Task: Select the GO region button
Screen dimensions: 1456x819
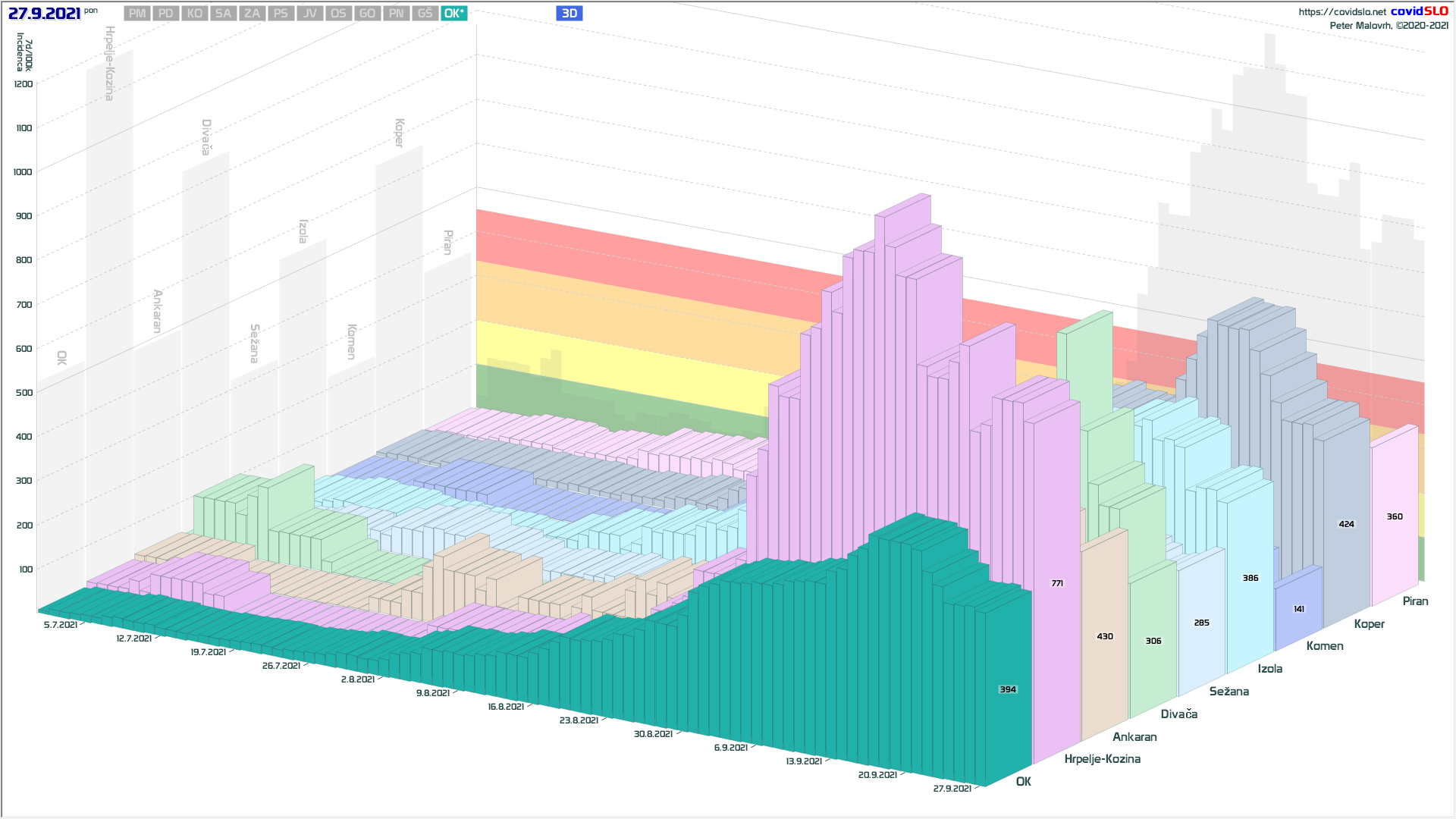Action: tap(367, 14)
